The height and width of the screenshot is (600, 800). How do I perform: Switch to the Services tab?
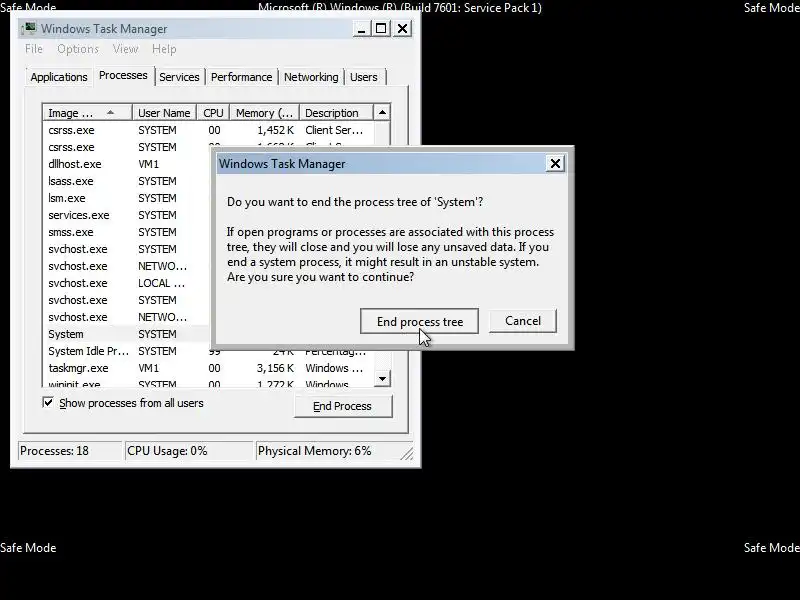(x=179, y=77)
